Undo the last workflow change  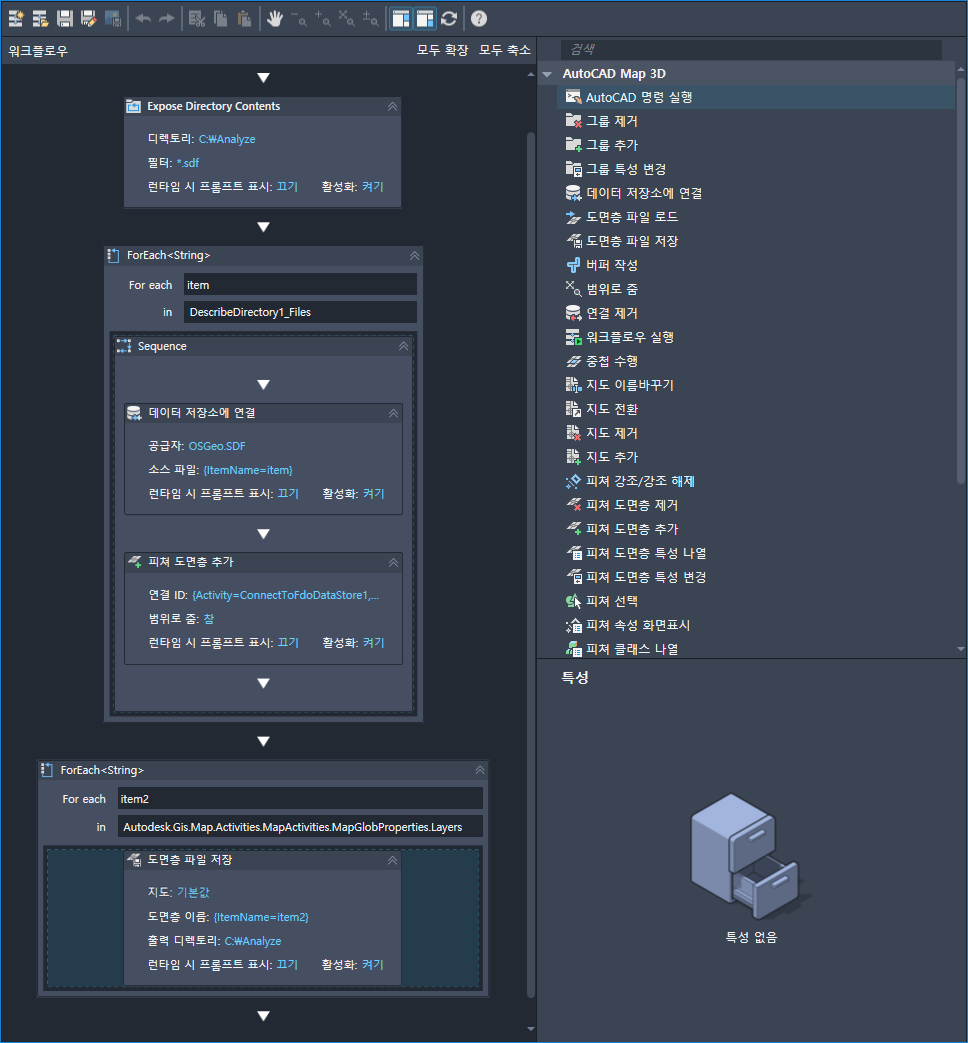click(143, 19)
